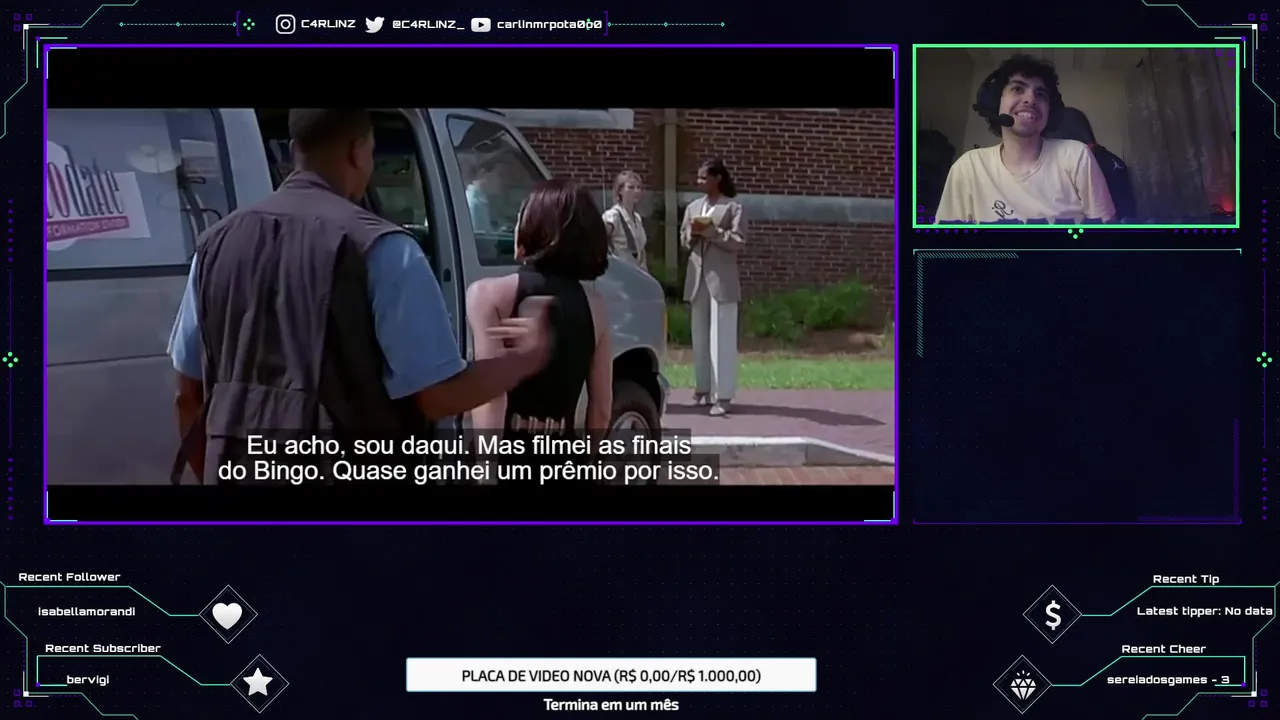Click the sereladosgames - 3 cheer entry

[x=1168, y=680]
